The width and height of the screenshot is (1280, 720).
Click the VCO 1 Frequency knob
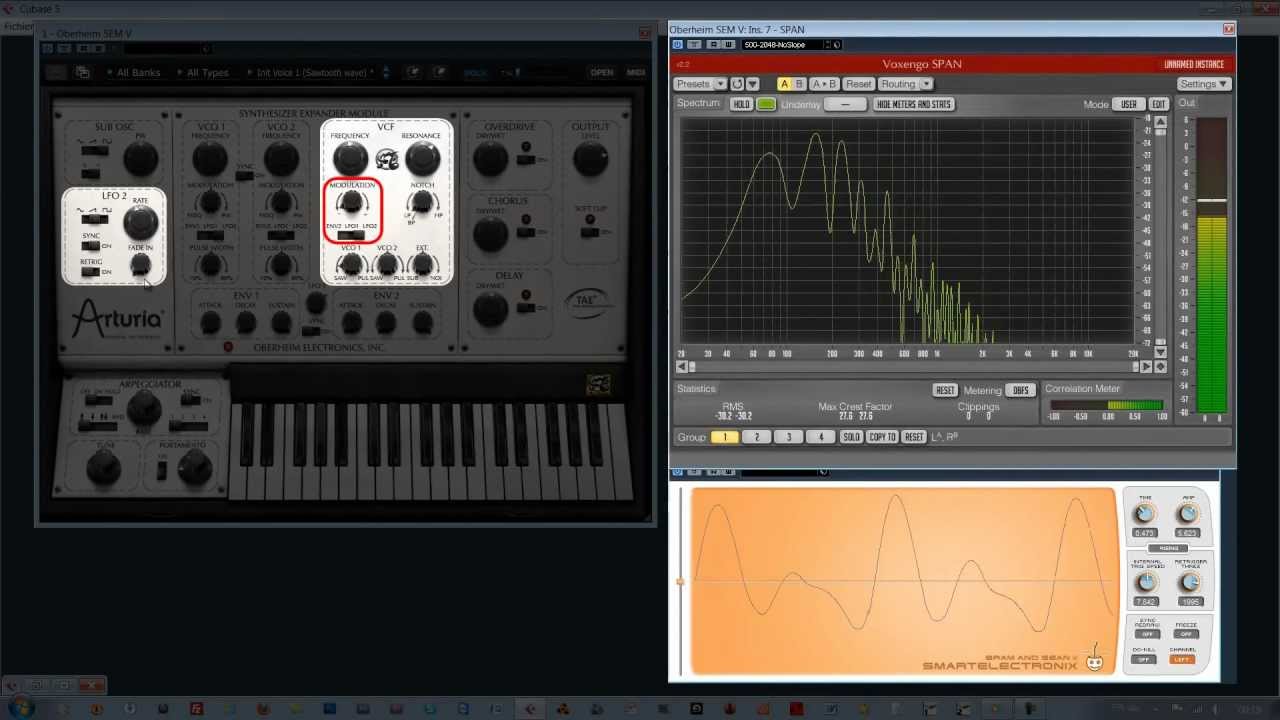[210, 158]
